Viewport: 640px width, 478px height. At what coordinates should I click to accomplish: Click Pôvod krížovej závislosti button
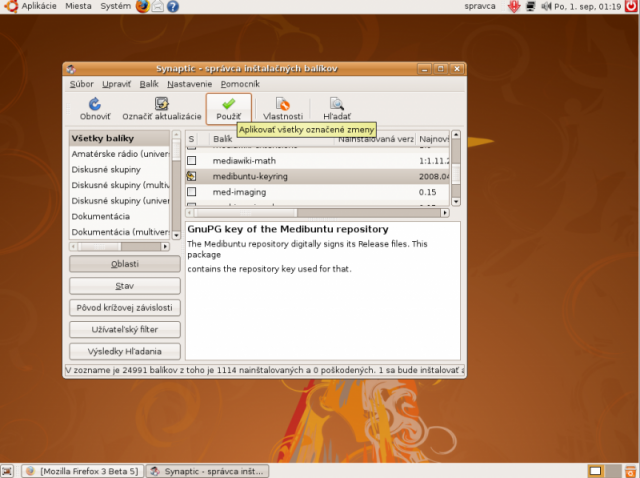click(125, 308)
